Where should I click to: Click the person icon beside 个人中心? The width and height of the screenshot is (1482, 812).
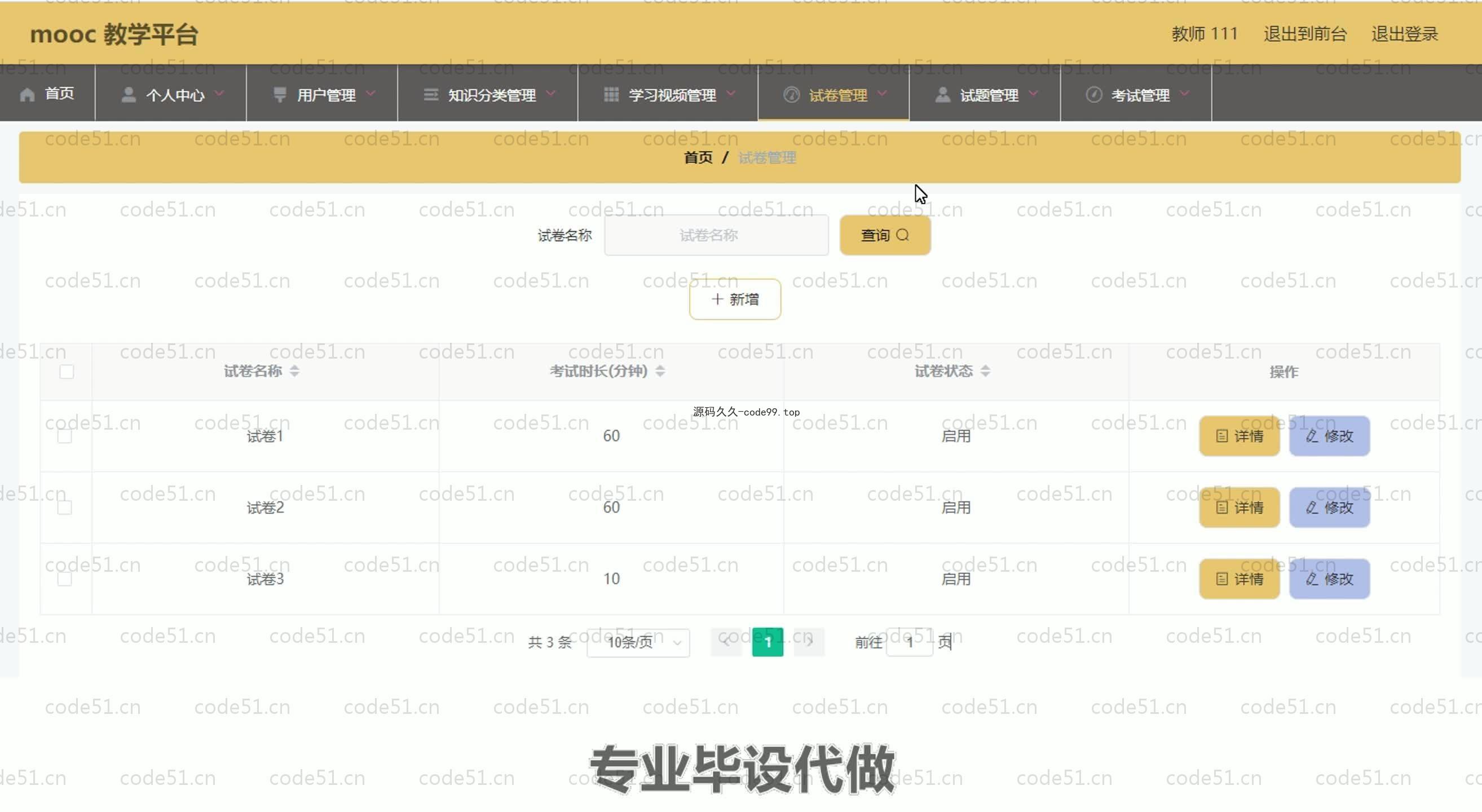129,94
